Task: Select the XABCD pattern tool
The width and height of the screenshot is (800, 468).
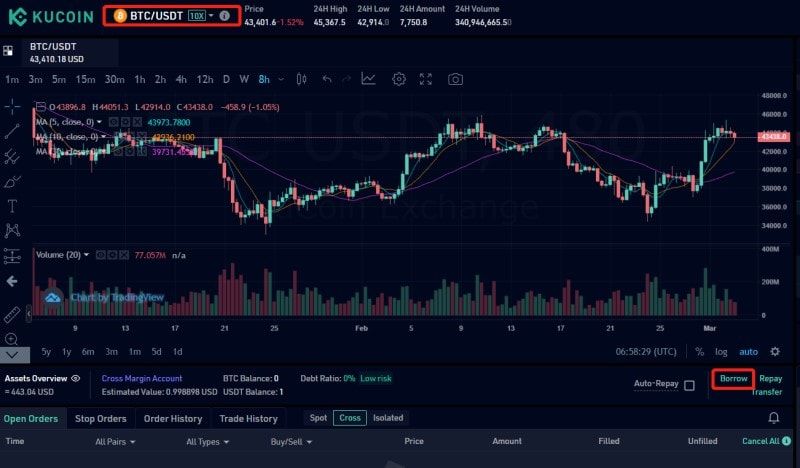Action: 12,231
